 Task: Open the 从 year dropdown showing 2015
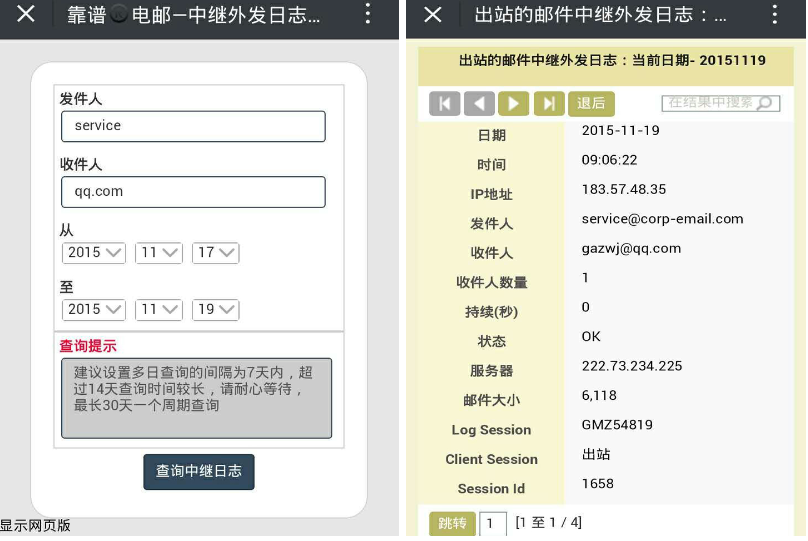pyautogui.click(x=94, y=252)
